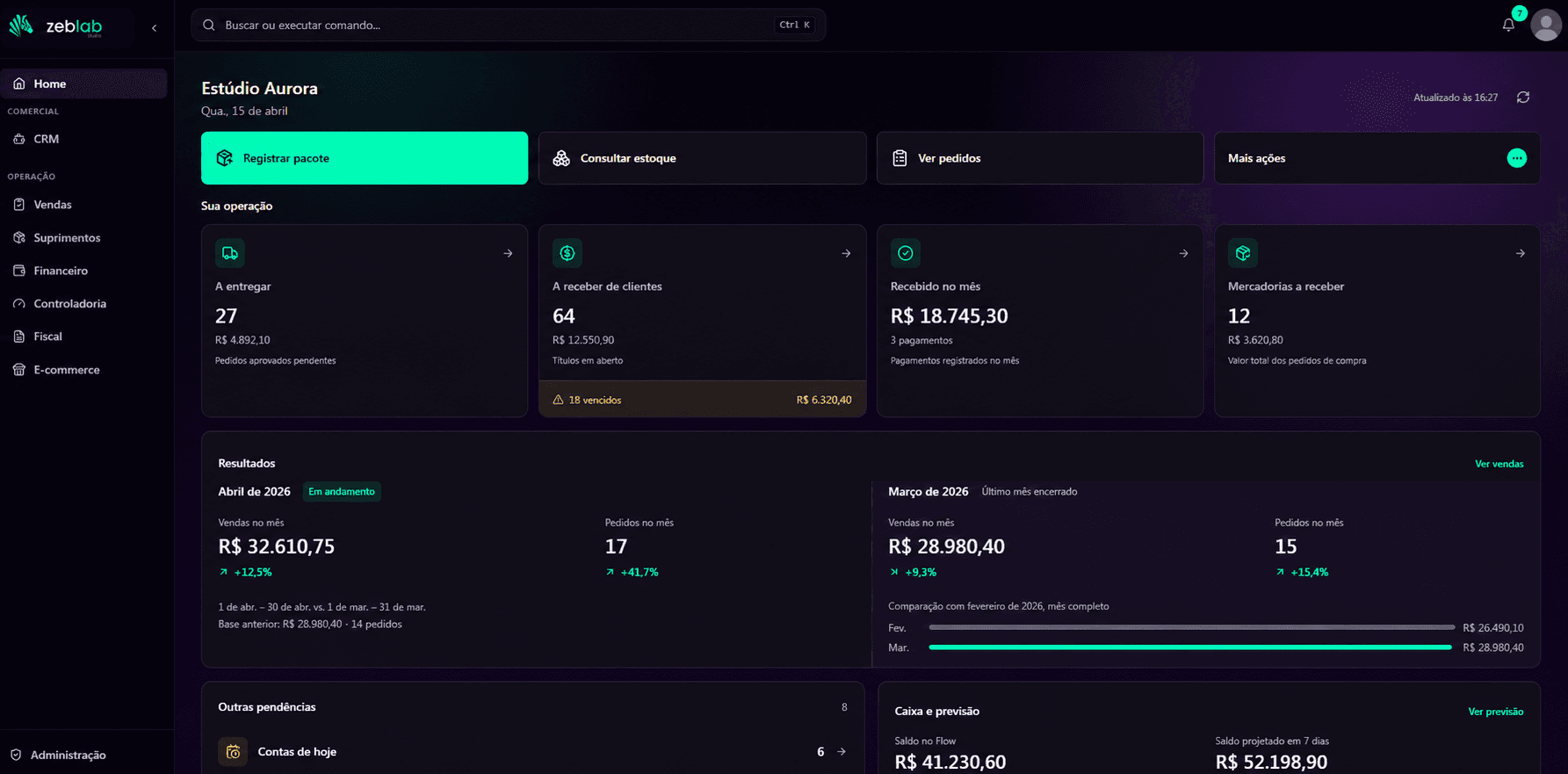This screenshot has height=774, width=1568.
Task: Click the checkmark icon on the Recebido no mês card
Action: pyautogui.click(x=906, y=253)
